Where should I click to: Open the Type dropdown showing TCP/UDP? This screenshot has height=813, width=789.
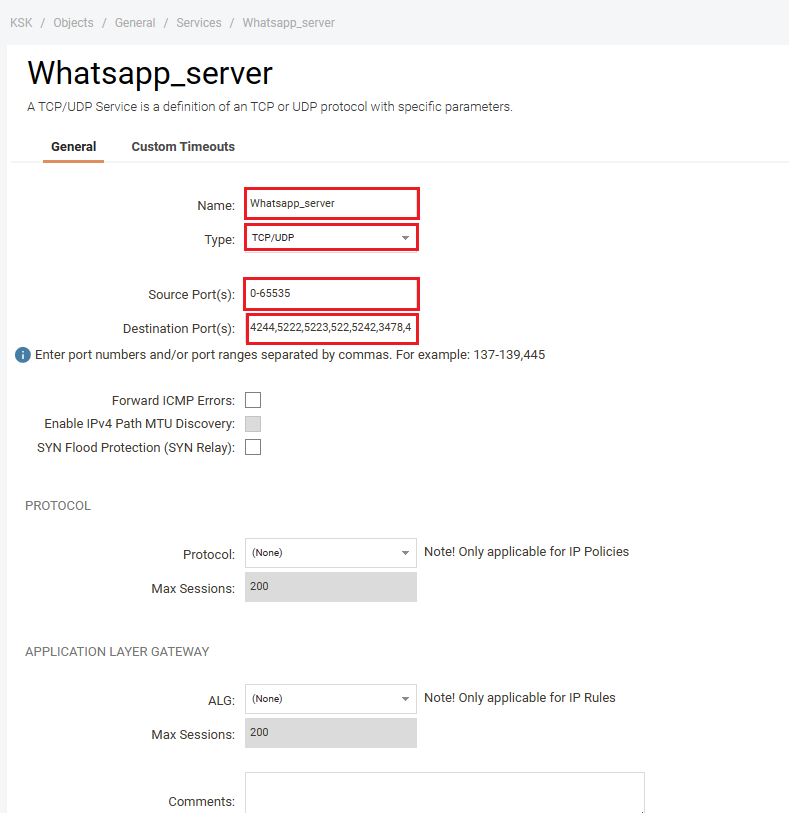tap(331, 238)
